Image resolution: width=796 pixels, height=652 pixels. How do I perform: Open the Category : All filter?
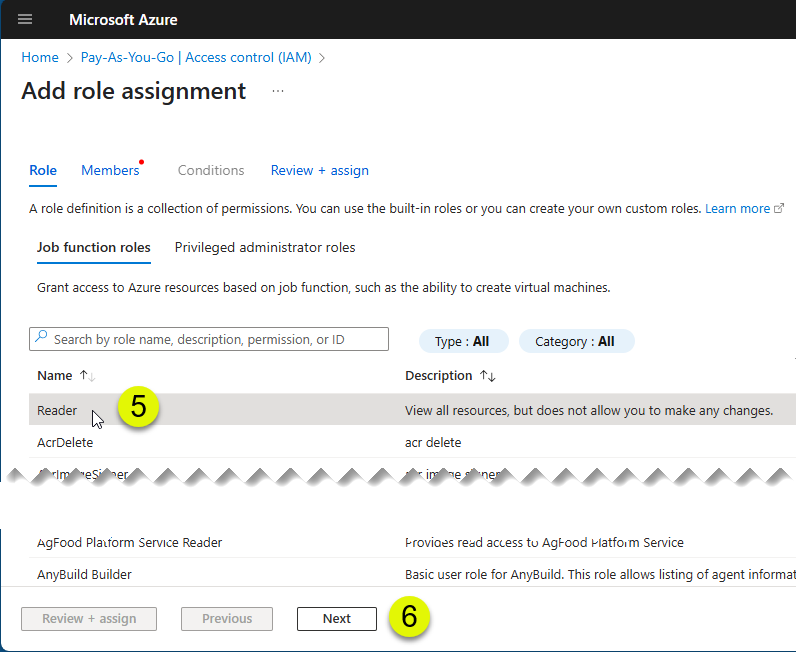[x=576, y=341]
